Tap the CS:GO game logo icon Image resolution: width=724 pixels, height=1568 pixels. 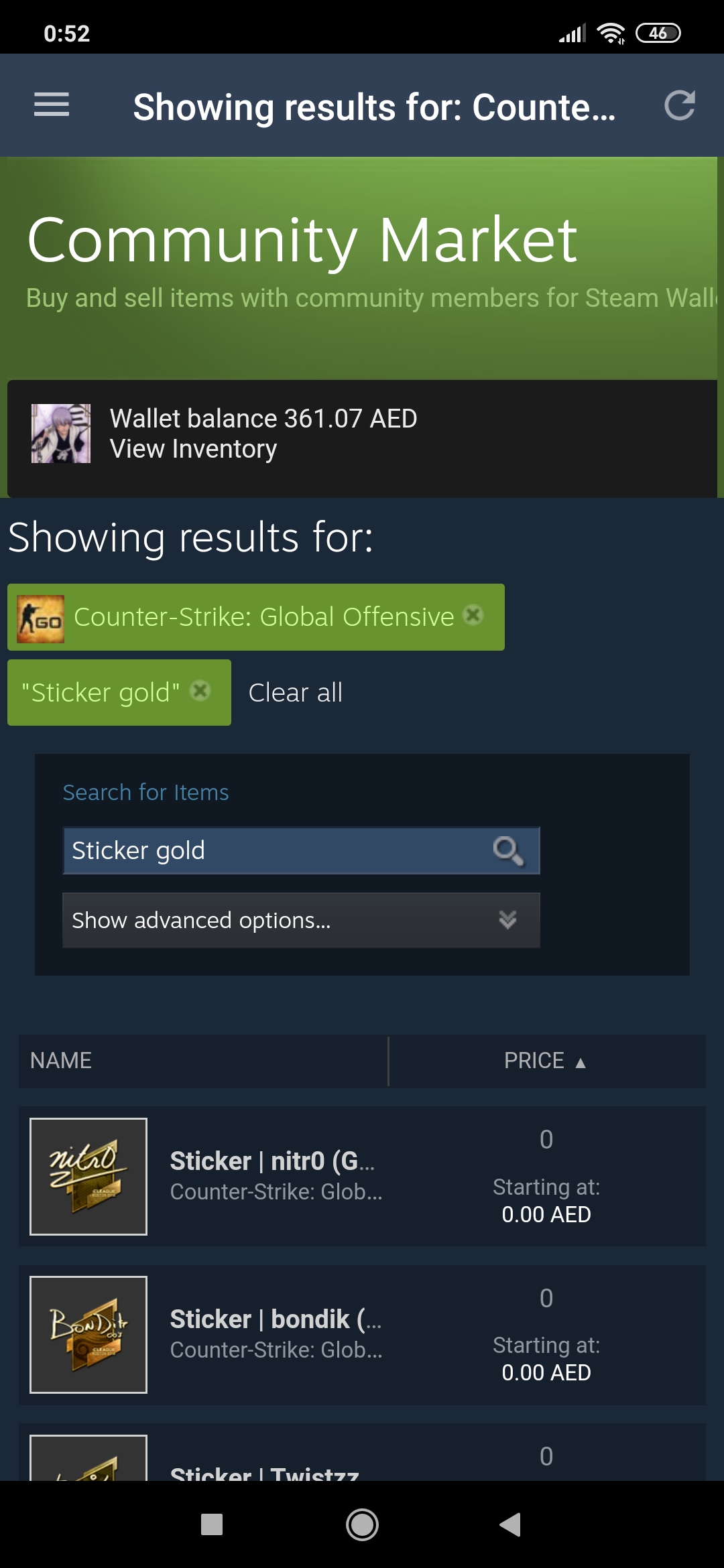coord(40,618)
